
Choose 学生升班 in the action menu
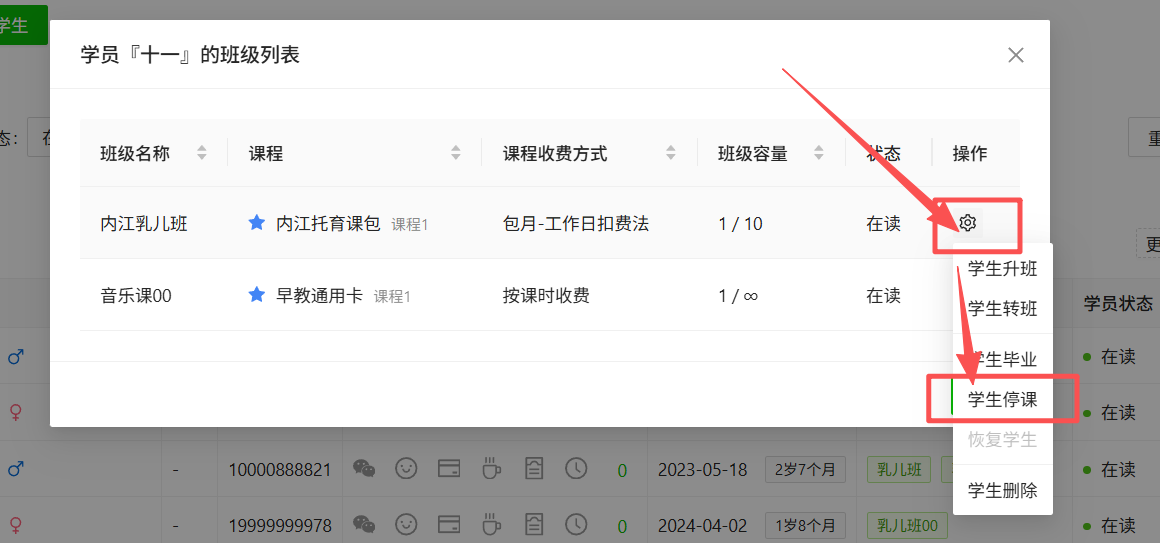[x=1002, y=268]
